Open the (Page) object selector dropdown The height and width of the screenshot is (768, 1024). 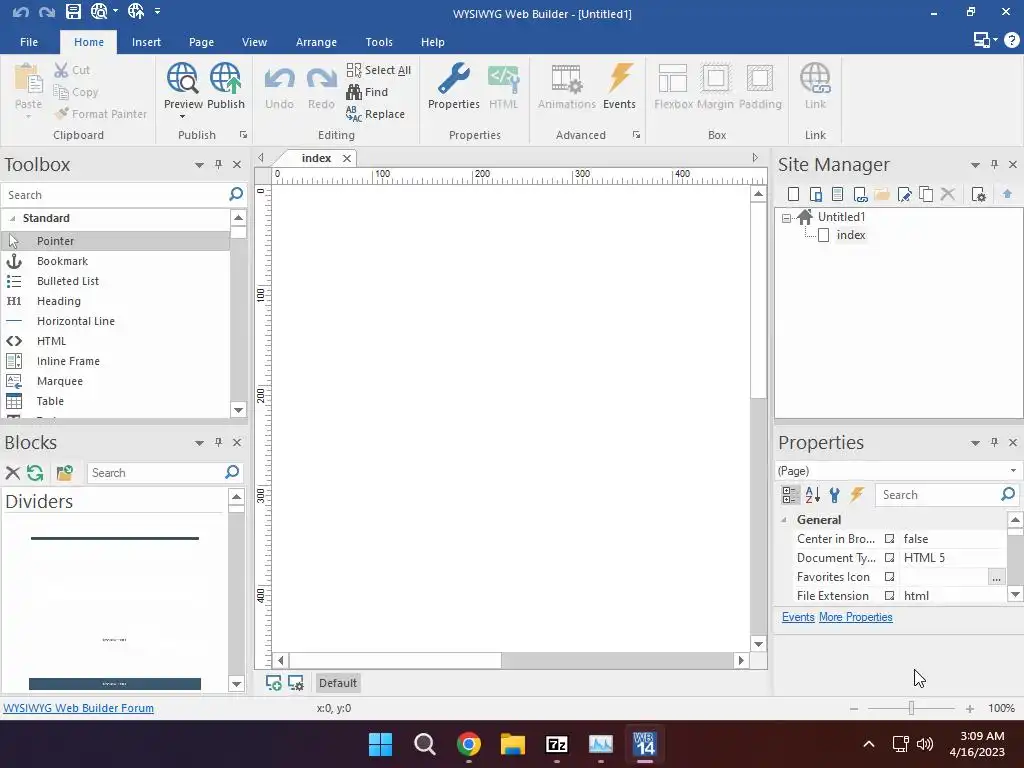tap(1013, 471)
